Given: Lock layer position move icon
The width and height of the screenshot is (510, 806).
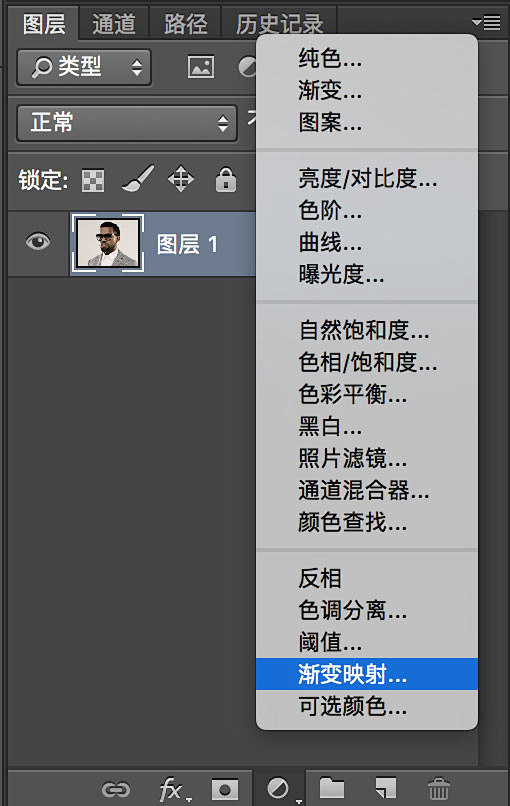Looking at the screenshot, I should tap(181, 179).
